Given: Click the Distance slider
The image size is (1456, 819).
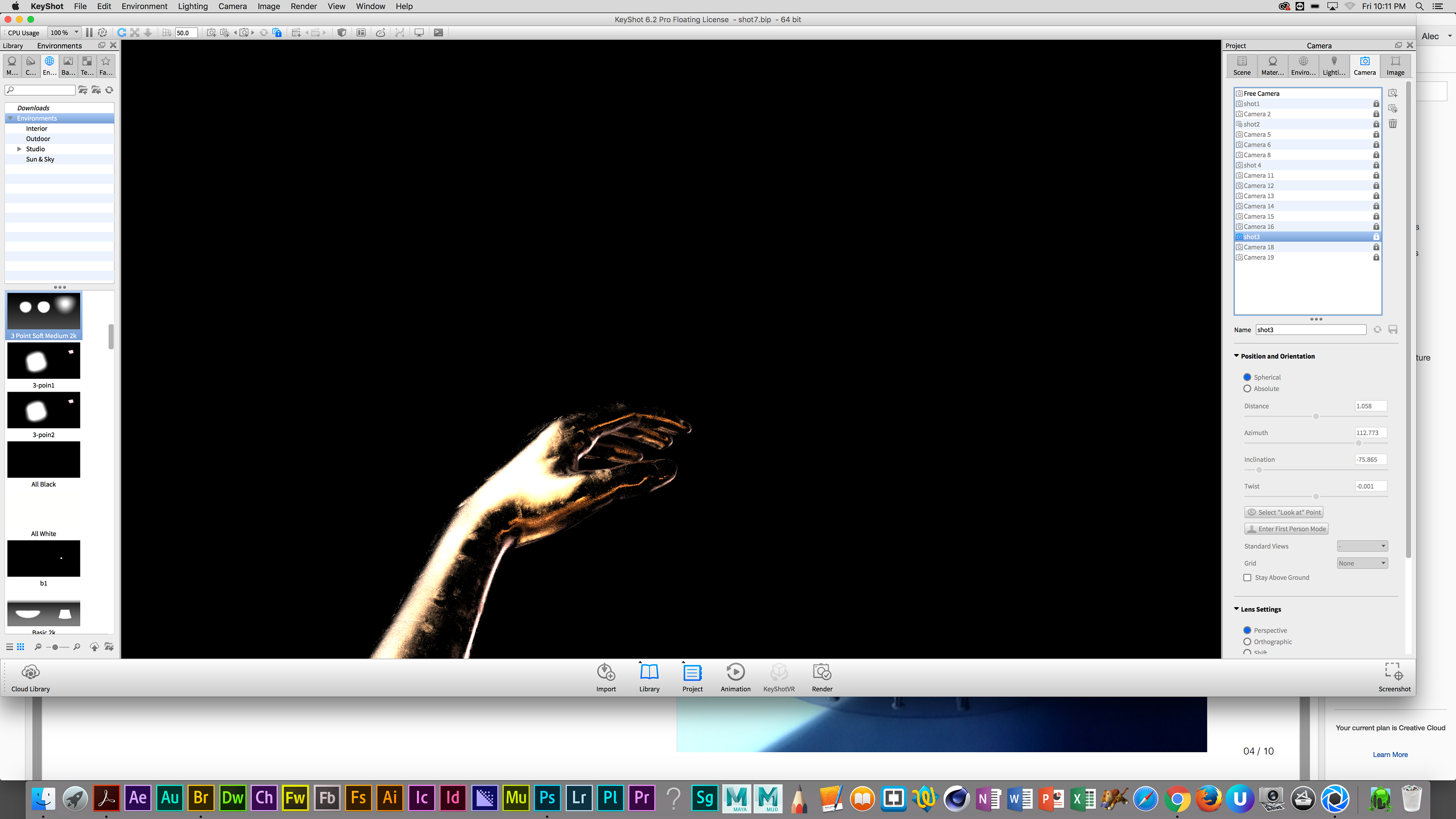Looking at the screenshot, I should coord(1315,417).
